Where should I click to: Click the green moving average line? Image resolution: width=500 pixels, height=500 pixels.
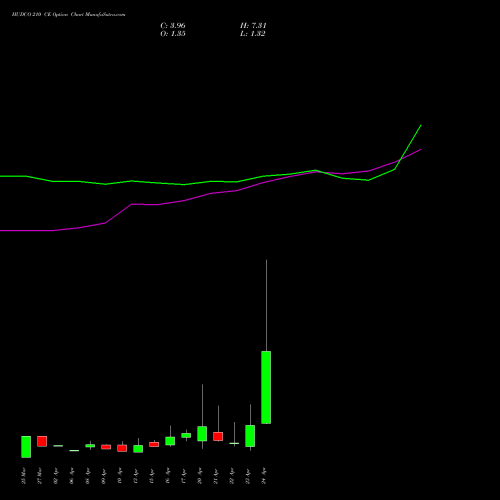[x=211, y=182]
